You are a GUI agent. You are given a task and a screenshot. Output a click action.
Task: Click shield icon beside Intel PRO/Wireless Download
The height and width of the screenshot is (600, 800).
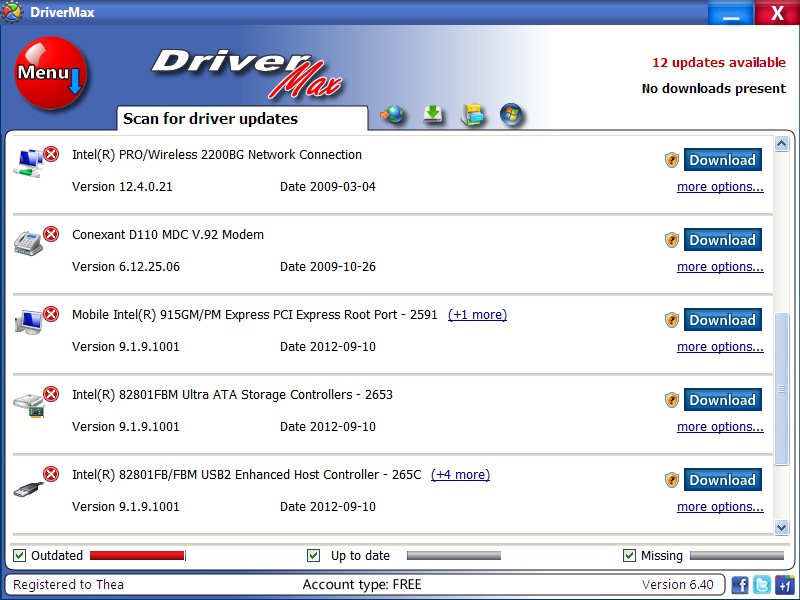[672, 160]
